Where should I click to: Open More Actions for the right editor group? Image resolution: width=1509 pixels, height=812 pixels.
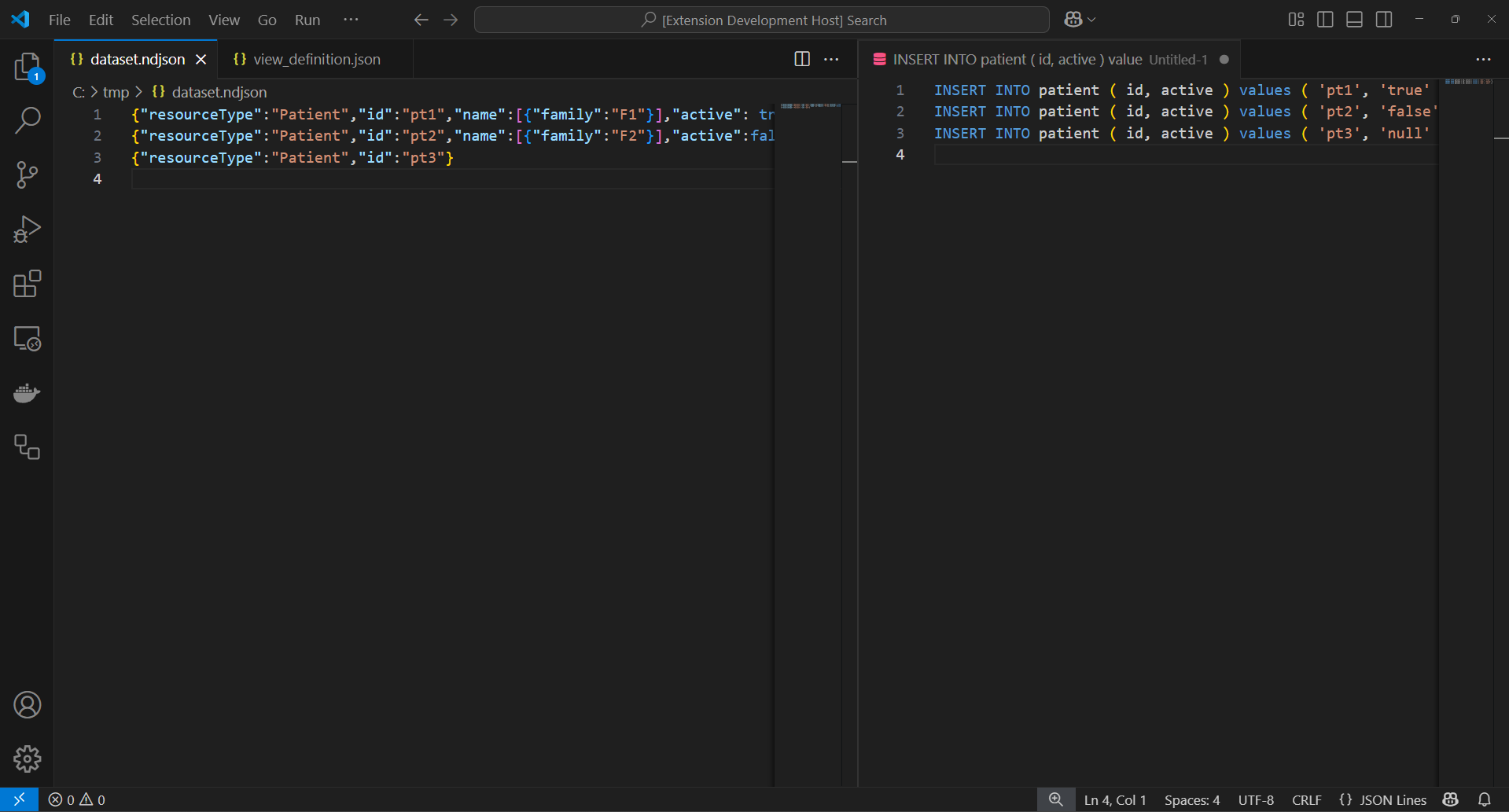1483,59
